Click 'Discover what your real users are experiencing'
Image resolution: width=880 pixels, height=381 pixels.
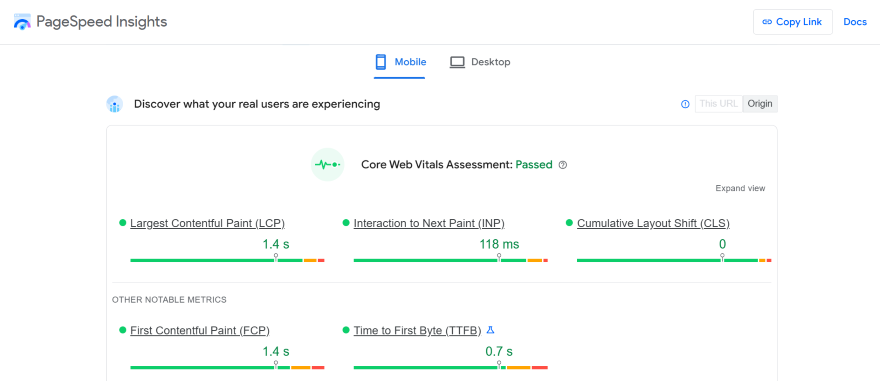(x=257, y=104)
